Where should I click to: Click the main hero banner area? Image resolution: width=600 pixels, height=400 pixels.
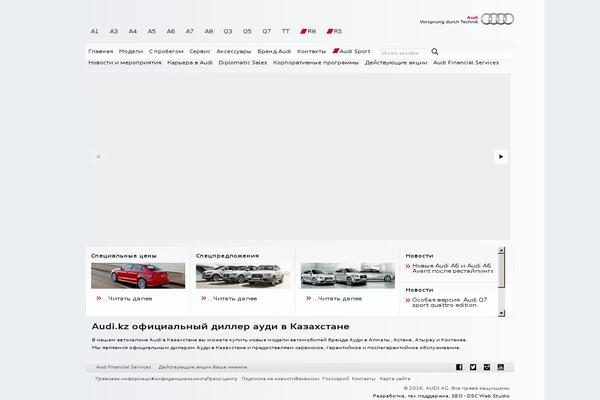click(298, 156)
